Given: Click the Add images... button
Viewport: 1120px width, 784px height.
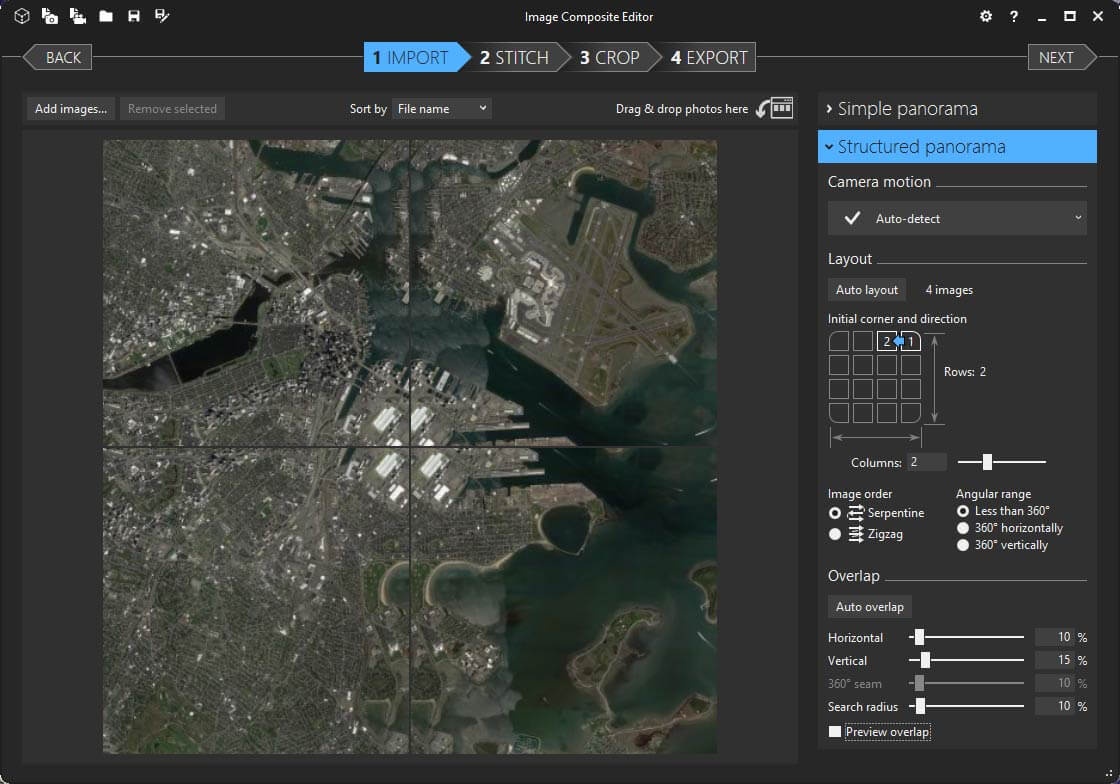Looking at the screenshot, I should click(x=71, y=109).
